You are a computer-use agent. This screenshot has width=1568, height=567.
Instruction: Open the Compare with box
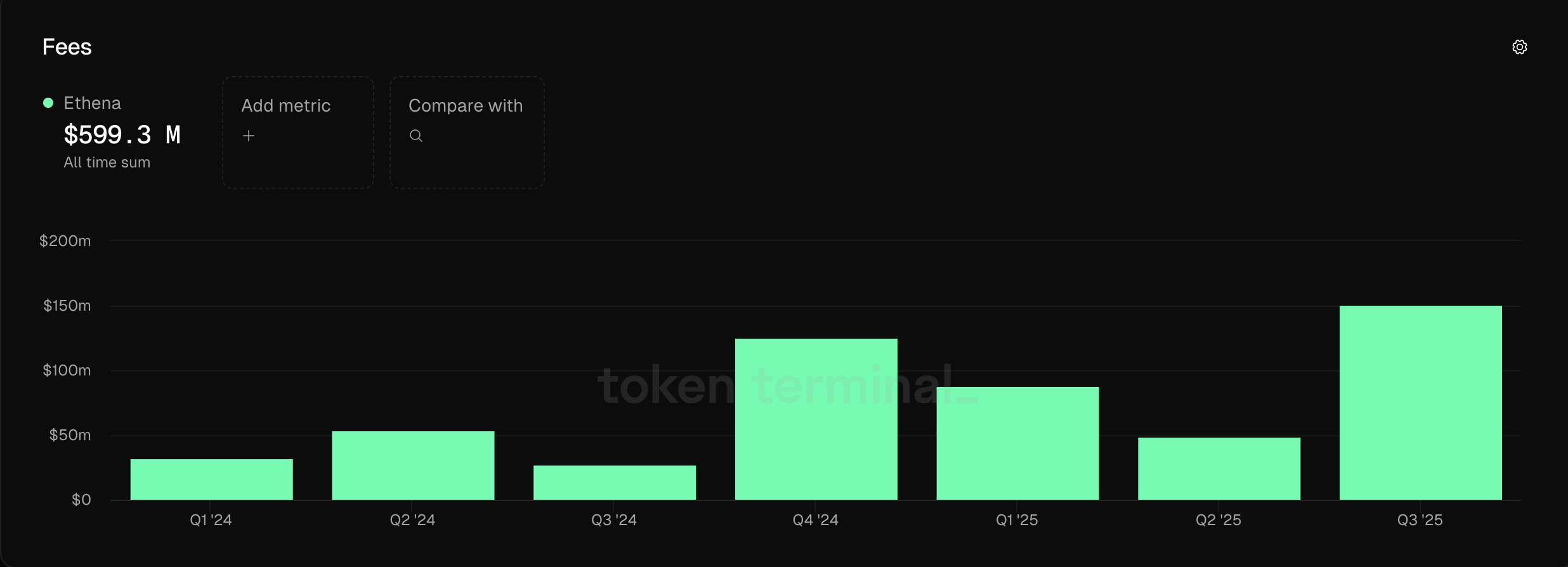pyautogui.click(x=467, y=133)
